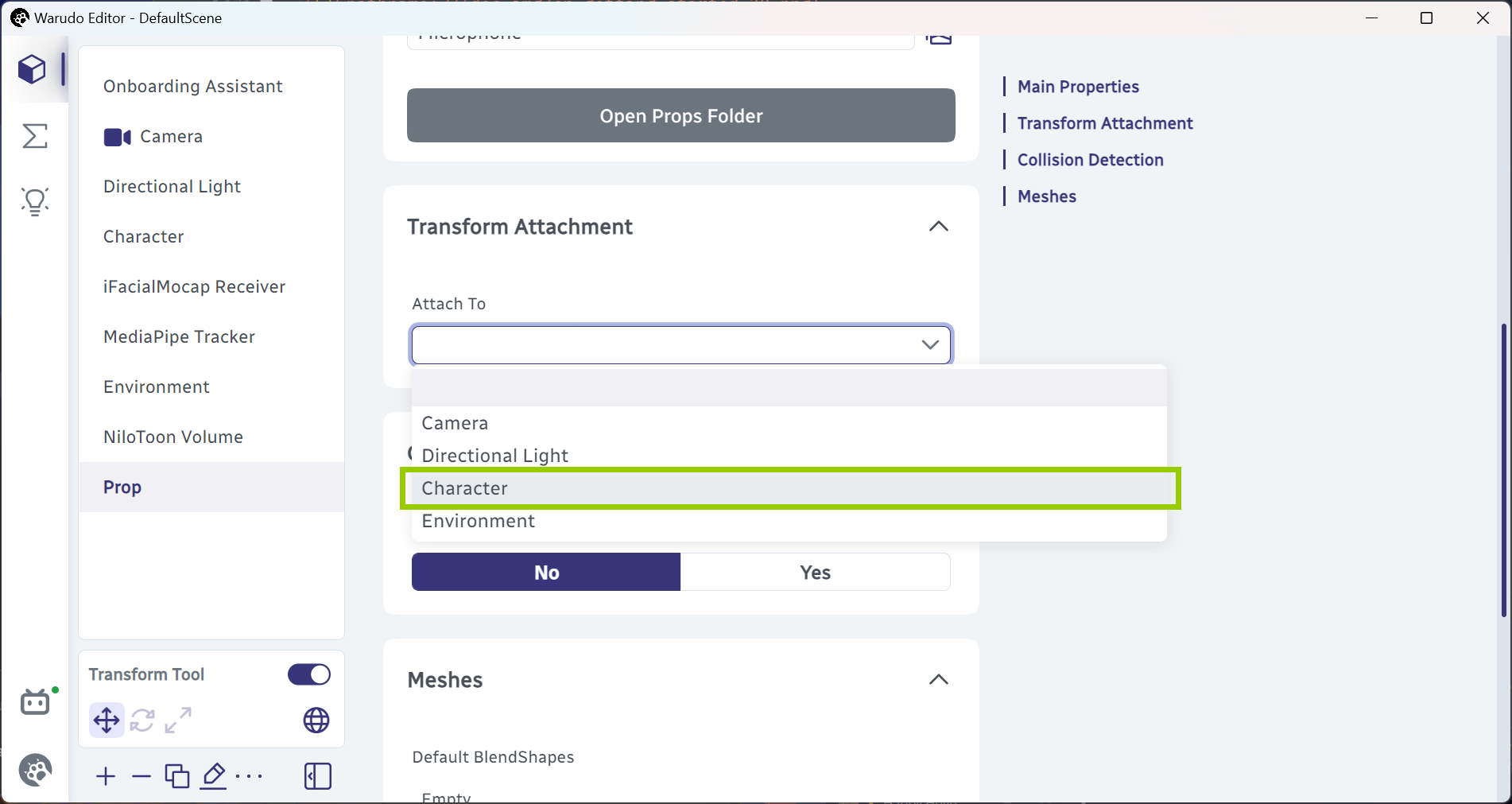Image resolution: width=1512 pixels, height=804 pixels.
Task: Collapse the Transform Attachment section
Action: (939, 227)
